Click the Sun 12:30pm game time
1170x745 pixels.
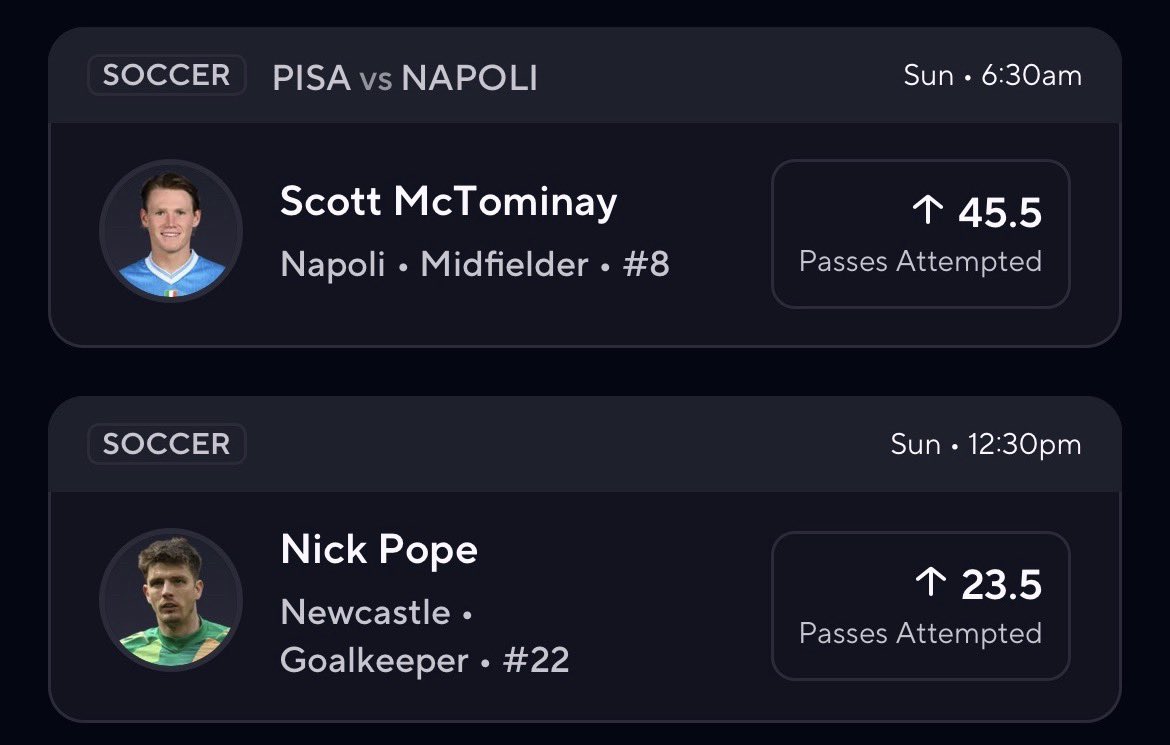pyautogui.click(x=986, y=444)
